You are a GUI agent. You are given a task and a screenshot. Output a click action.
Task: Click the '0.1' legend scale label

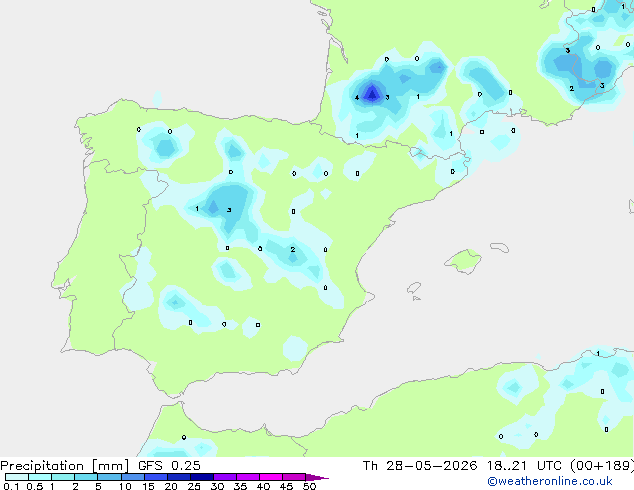[11, 486]
